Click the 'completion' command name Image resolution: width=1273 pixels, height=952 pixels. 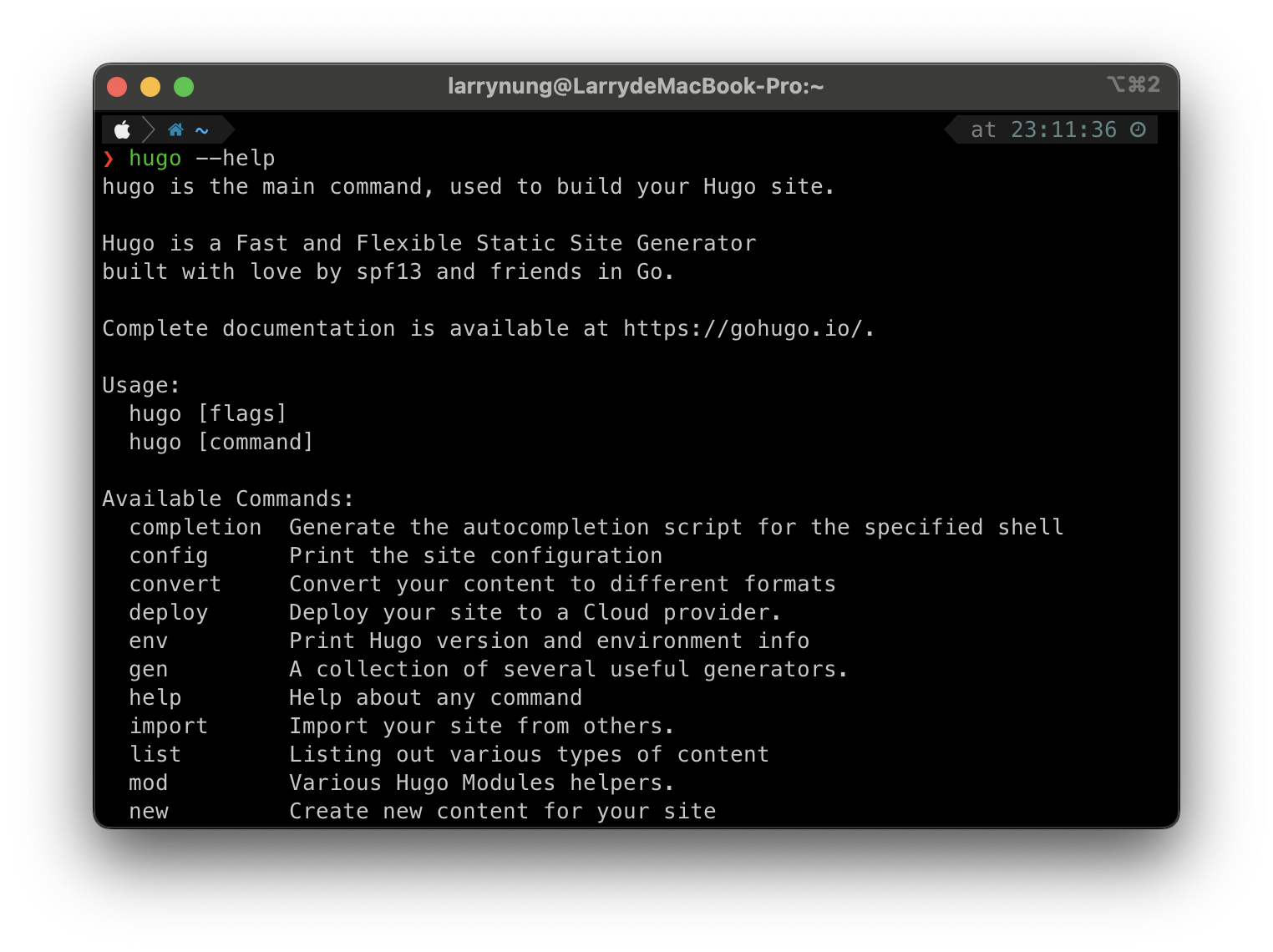195,528
